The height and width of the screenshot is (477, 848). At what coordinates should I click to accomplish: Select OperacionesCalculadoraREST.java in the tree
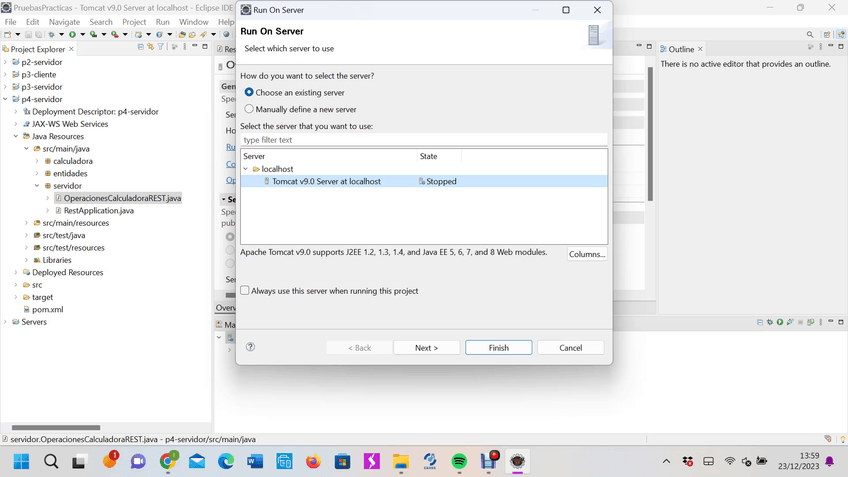pyautogui.click(x=122, y=198)
